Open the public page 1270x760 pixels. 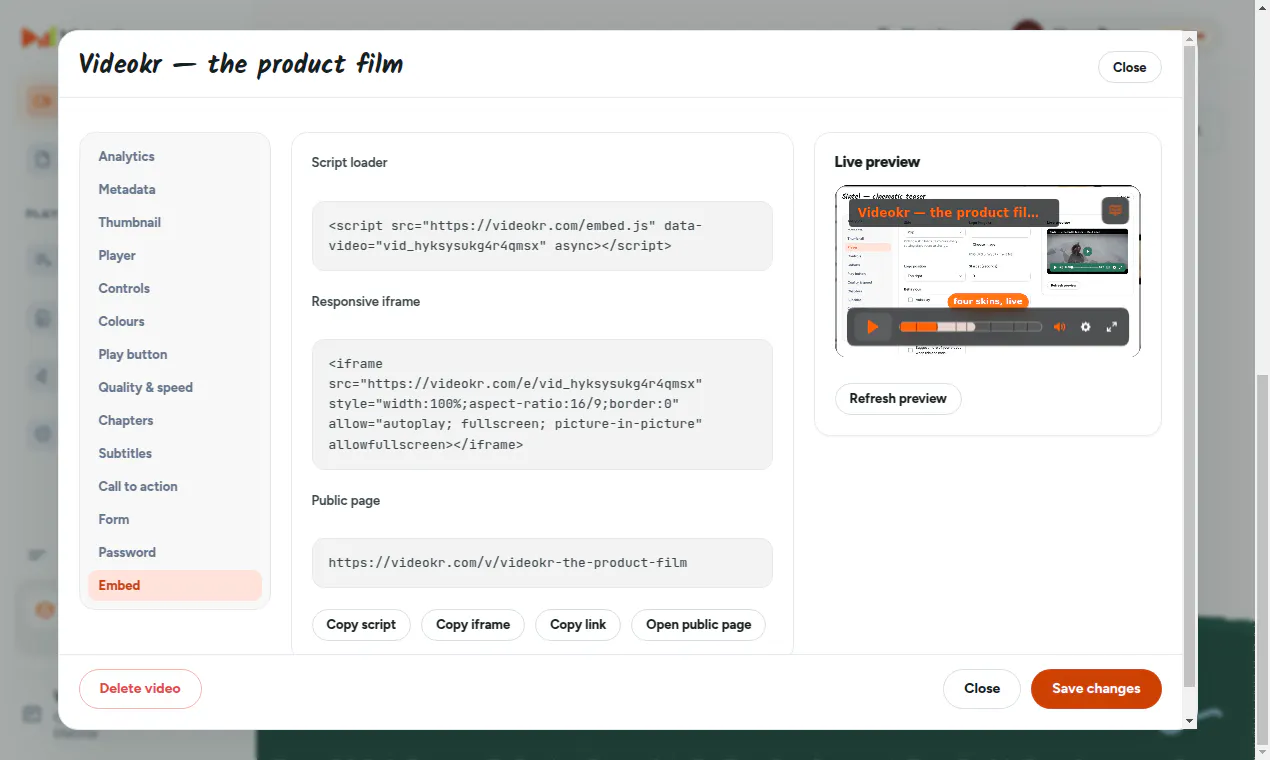[x=698, y=624]
